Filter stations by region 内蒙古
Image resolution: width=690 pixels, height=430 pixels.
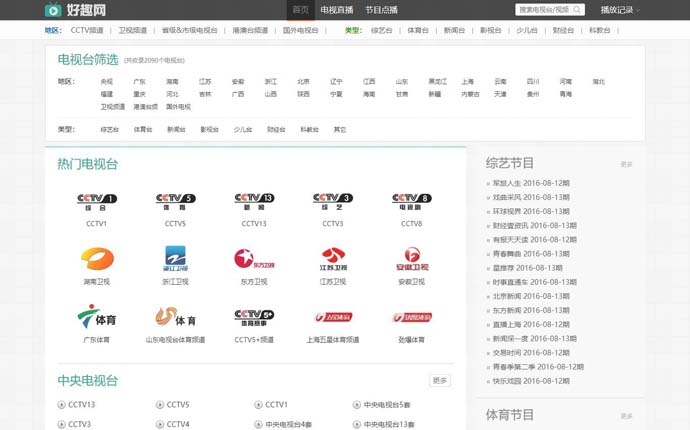(x=470, y=94)
